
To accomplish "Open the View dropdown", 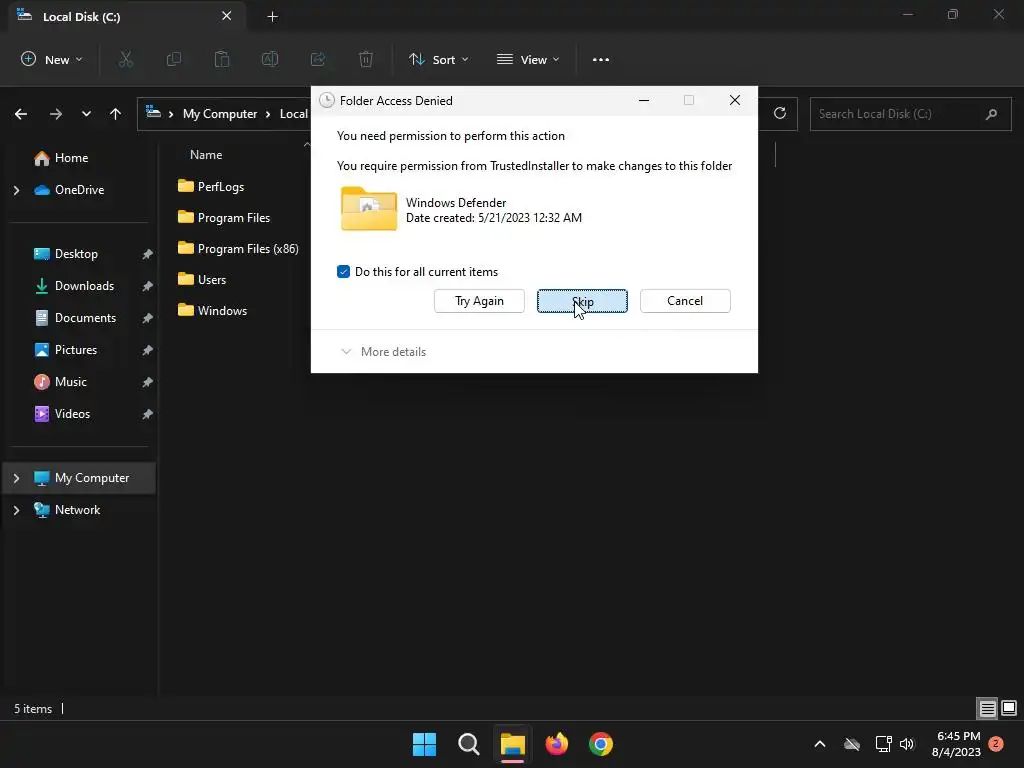I will click(x=528, y=59).
